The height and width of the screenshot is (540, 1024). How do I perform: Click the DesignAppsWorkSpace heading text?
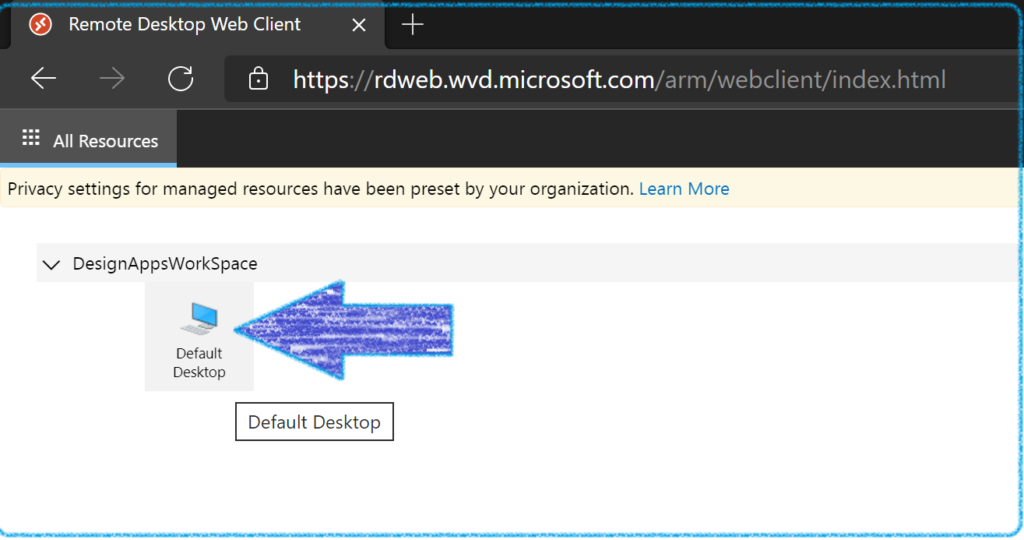pyautogui.click(x=165, y=264)
